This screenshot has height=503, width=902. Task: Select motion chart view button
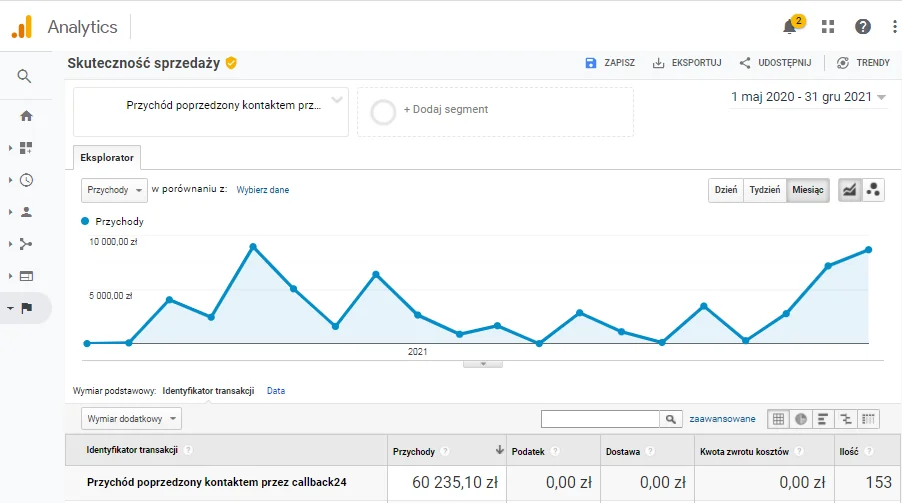pos(873,190)
